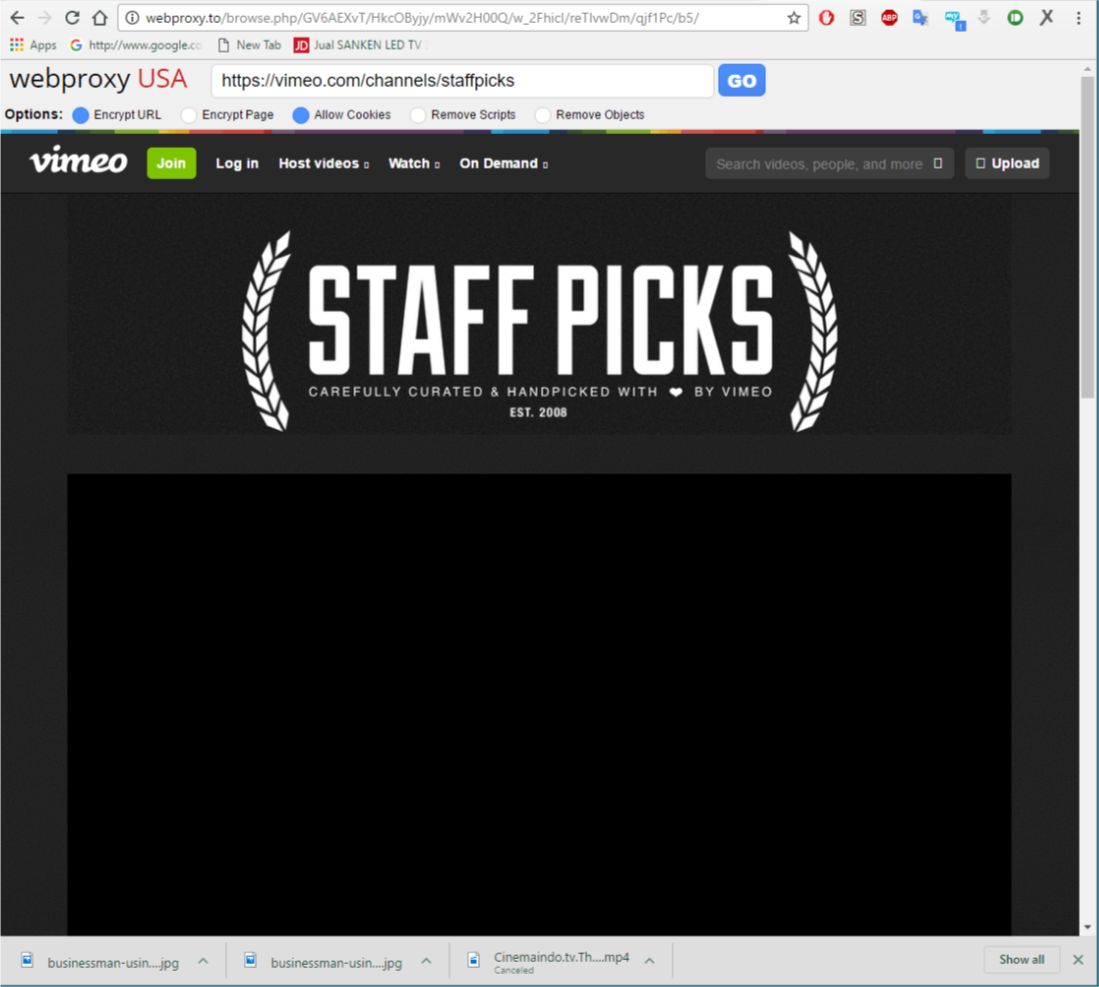The height and width of the screenshot is (987, 1099).
Task: Expand options for first businessman jpg download
Action: (x=203, y=961)
